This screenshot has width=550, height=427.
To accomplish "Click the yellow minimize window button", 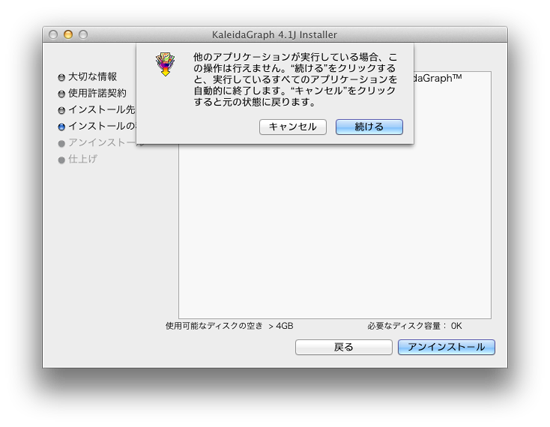I will coord(68,34).
